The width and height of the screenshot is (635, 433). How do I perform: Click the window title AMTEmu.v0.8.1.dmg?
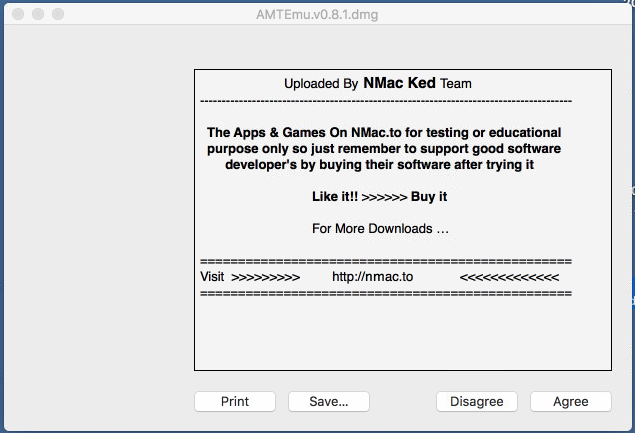coord(317,15)
